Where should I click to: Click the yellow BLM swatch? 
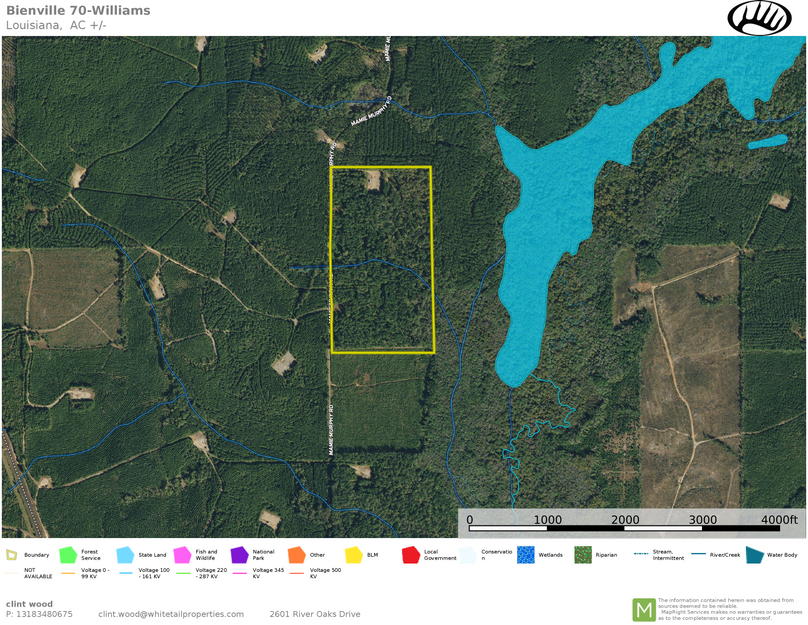pyautogui.click(x=354, y=555)
